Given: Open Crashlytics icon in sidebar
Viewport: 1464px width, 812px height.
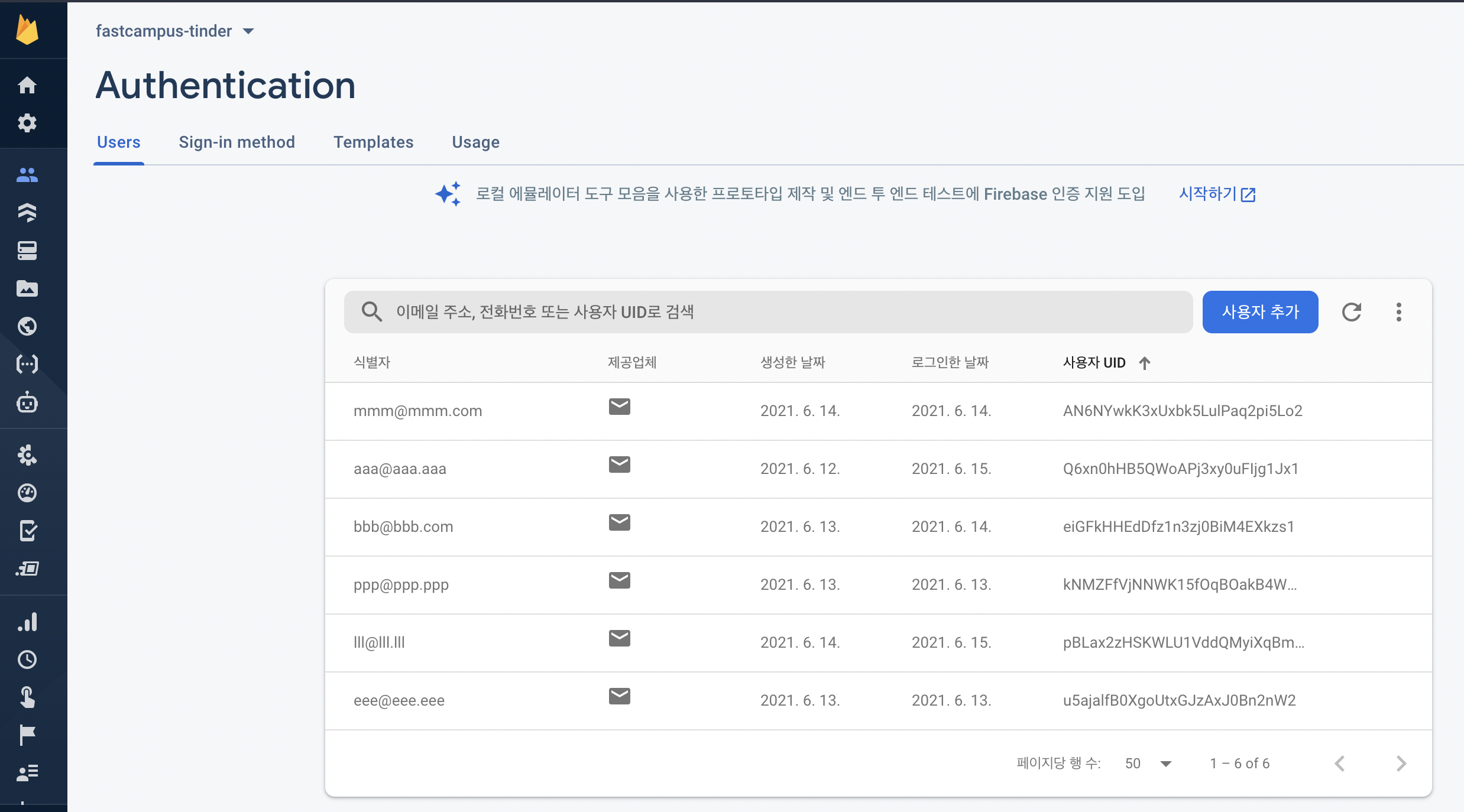Looking at the screenshot, I should [27, 455].
